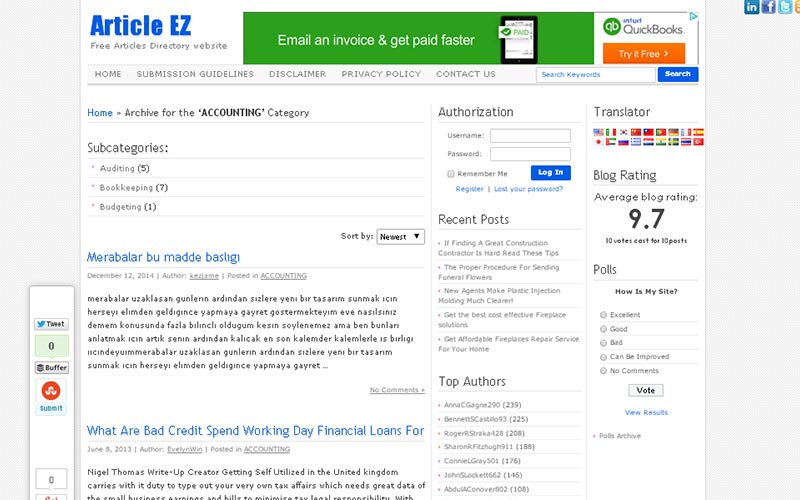
Task: Open the Contact Us menu item
Action: tap(466, 74)
